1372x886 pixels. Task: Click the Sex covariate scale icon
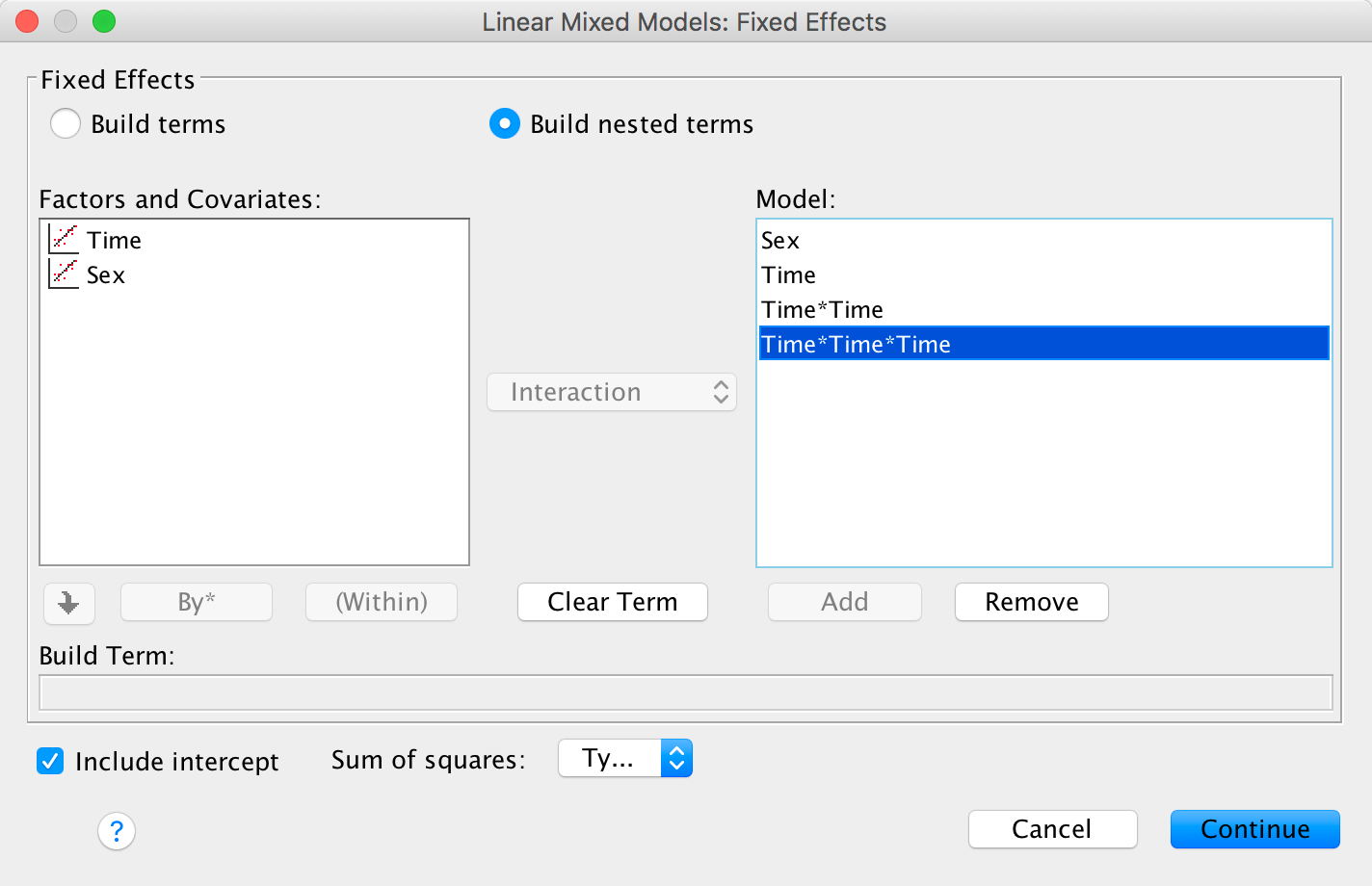coord(64,274)
